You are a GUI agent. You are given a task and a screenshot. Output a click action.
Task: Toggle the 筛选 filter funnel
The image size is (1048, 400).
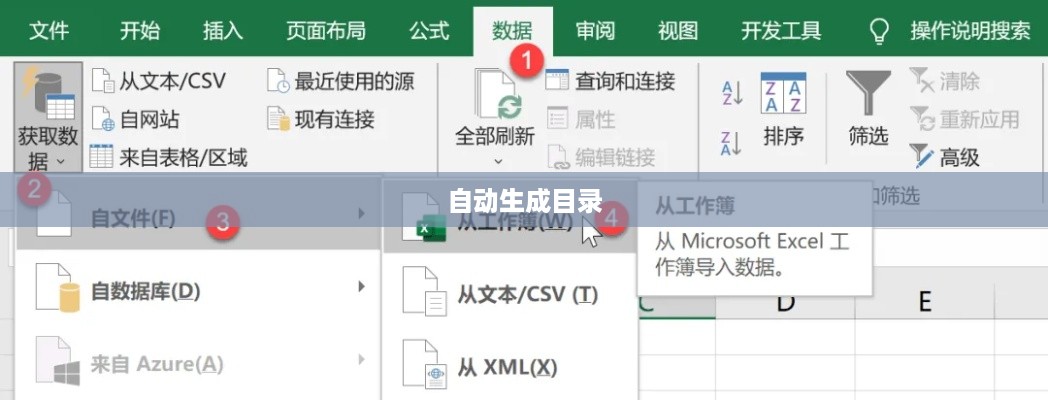click(868, 109)
